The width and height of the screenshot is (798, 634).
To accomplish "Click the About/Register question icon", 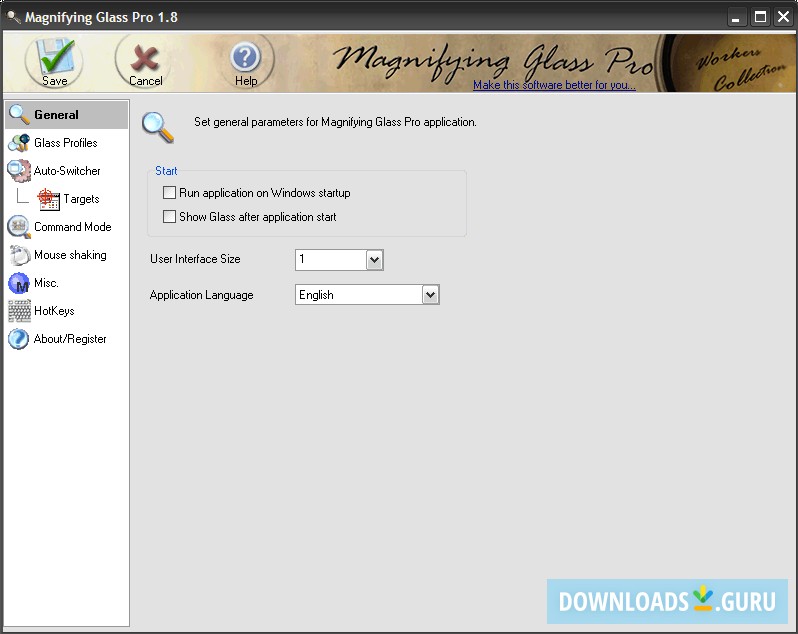I will coord(19,339).
